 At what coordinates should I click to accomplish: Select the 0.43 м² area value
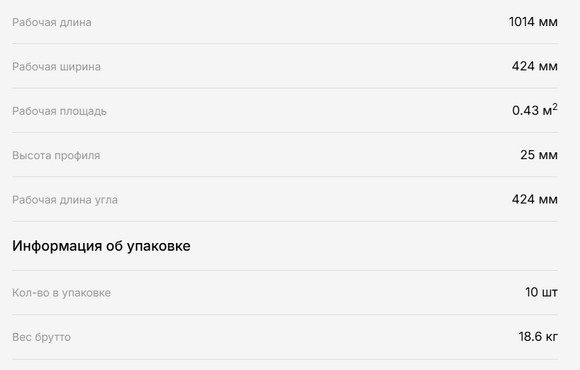click(535, 110)
